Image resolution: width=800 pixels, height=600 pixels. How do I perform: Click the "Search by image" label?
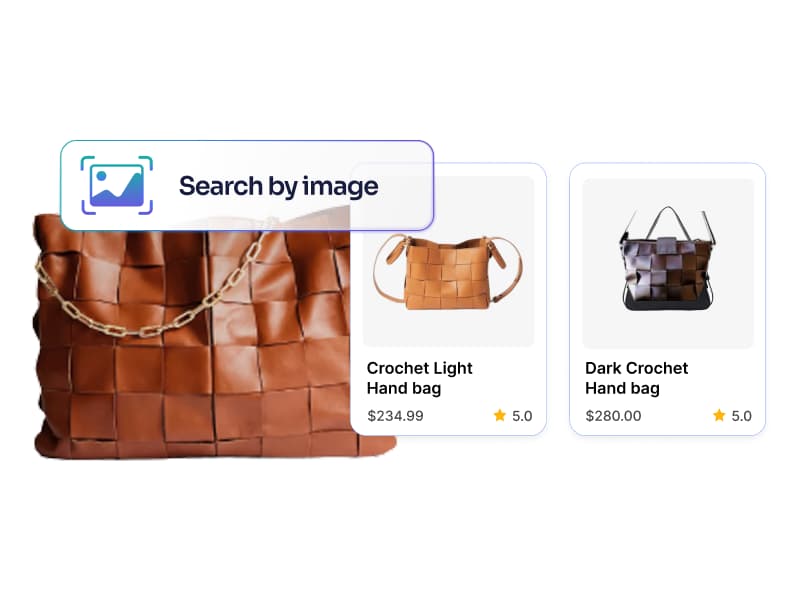click(x=279, y=186)
